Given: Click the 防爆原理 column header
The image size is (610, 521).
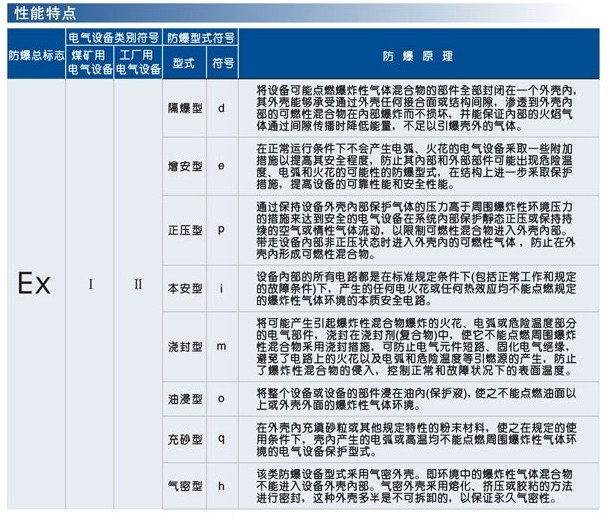Looking at the screenshot, I should 417,56.
